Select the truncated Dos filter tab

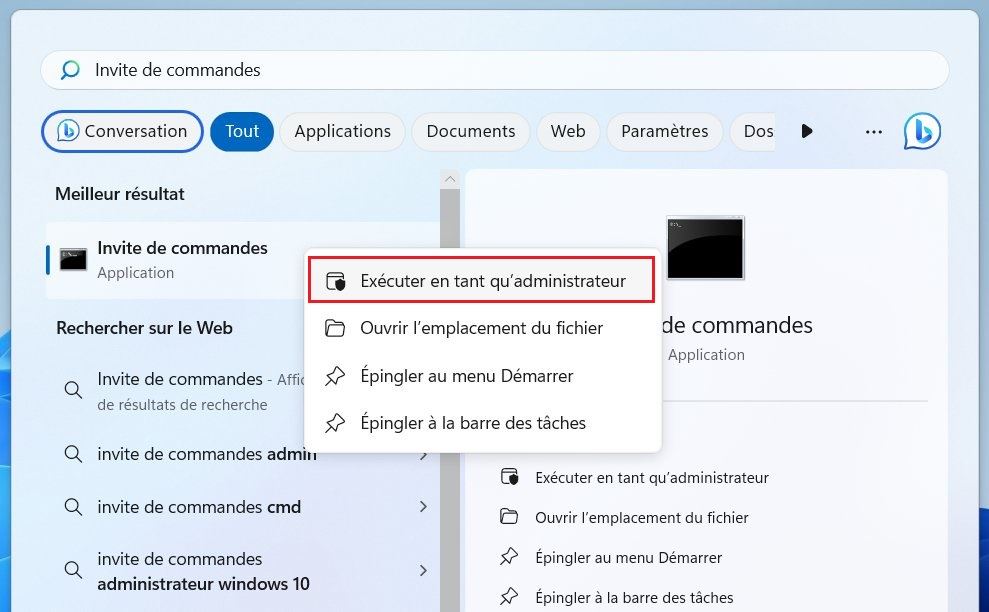point(753,131)
